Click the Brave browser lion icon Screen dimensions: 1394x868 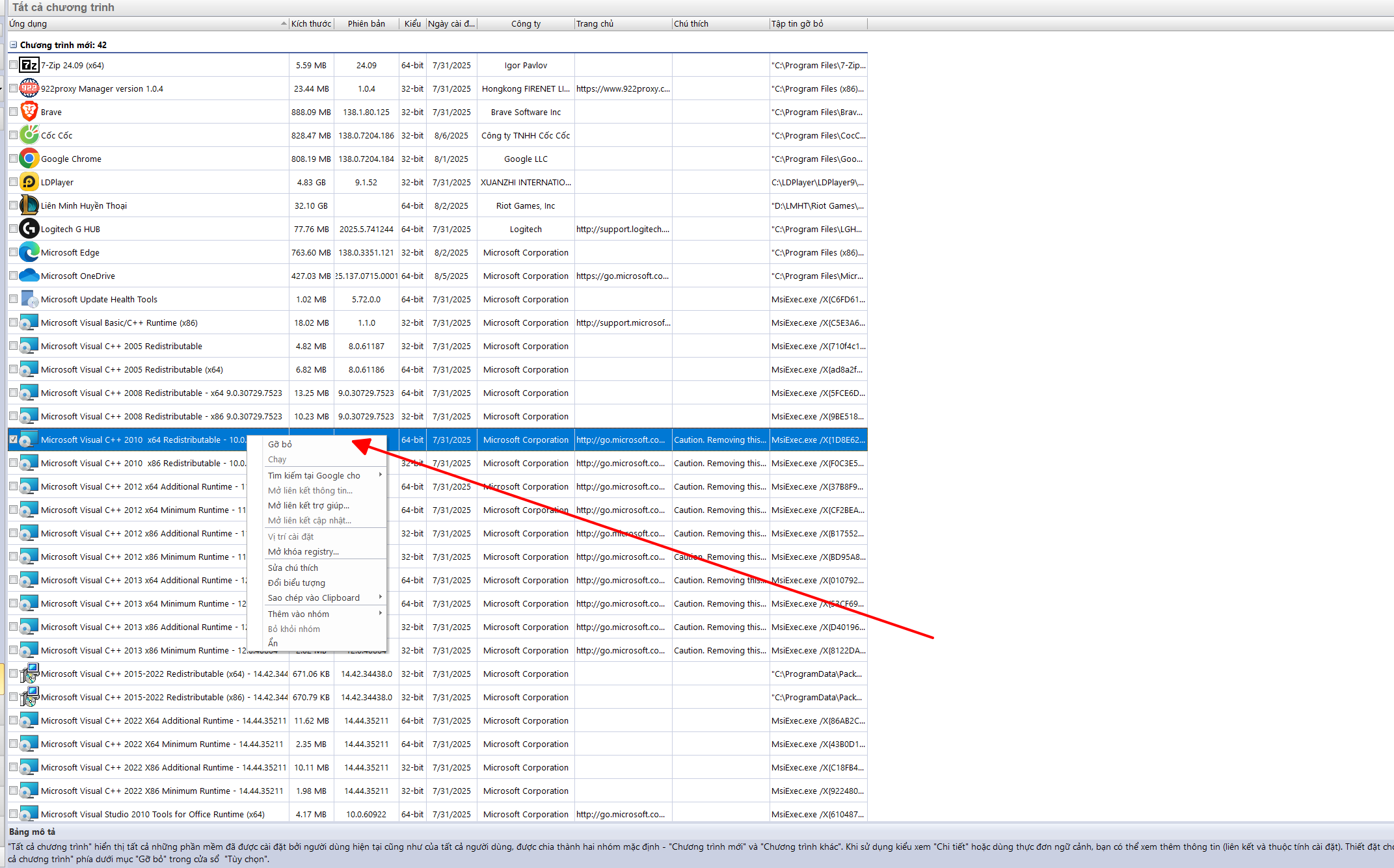[x=29, y=112]
